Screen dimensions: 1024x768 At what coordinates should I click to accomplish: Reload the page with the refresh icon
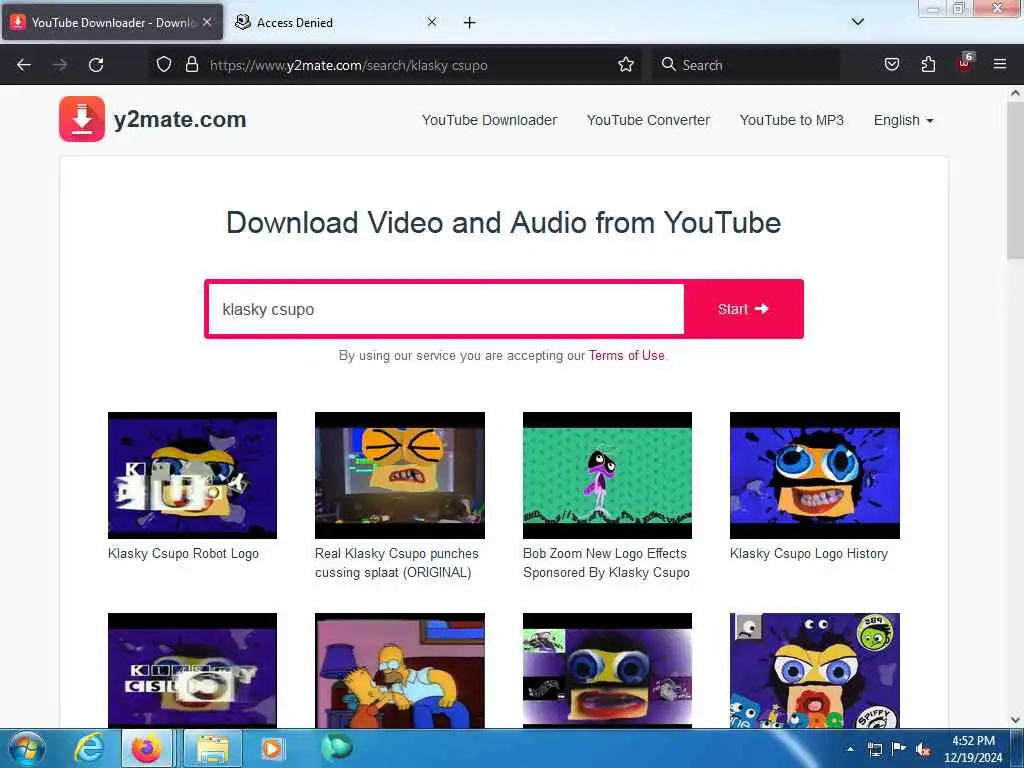click(96, 65)
